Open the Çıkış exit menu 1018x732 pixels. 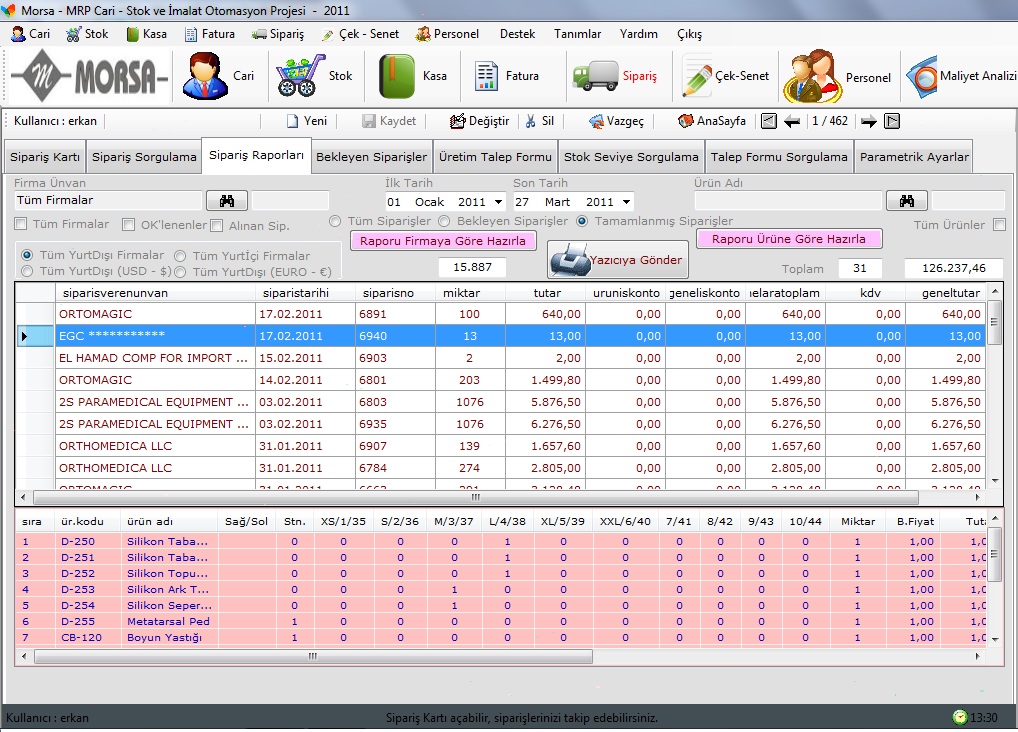coord(689,34)
